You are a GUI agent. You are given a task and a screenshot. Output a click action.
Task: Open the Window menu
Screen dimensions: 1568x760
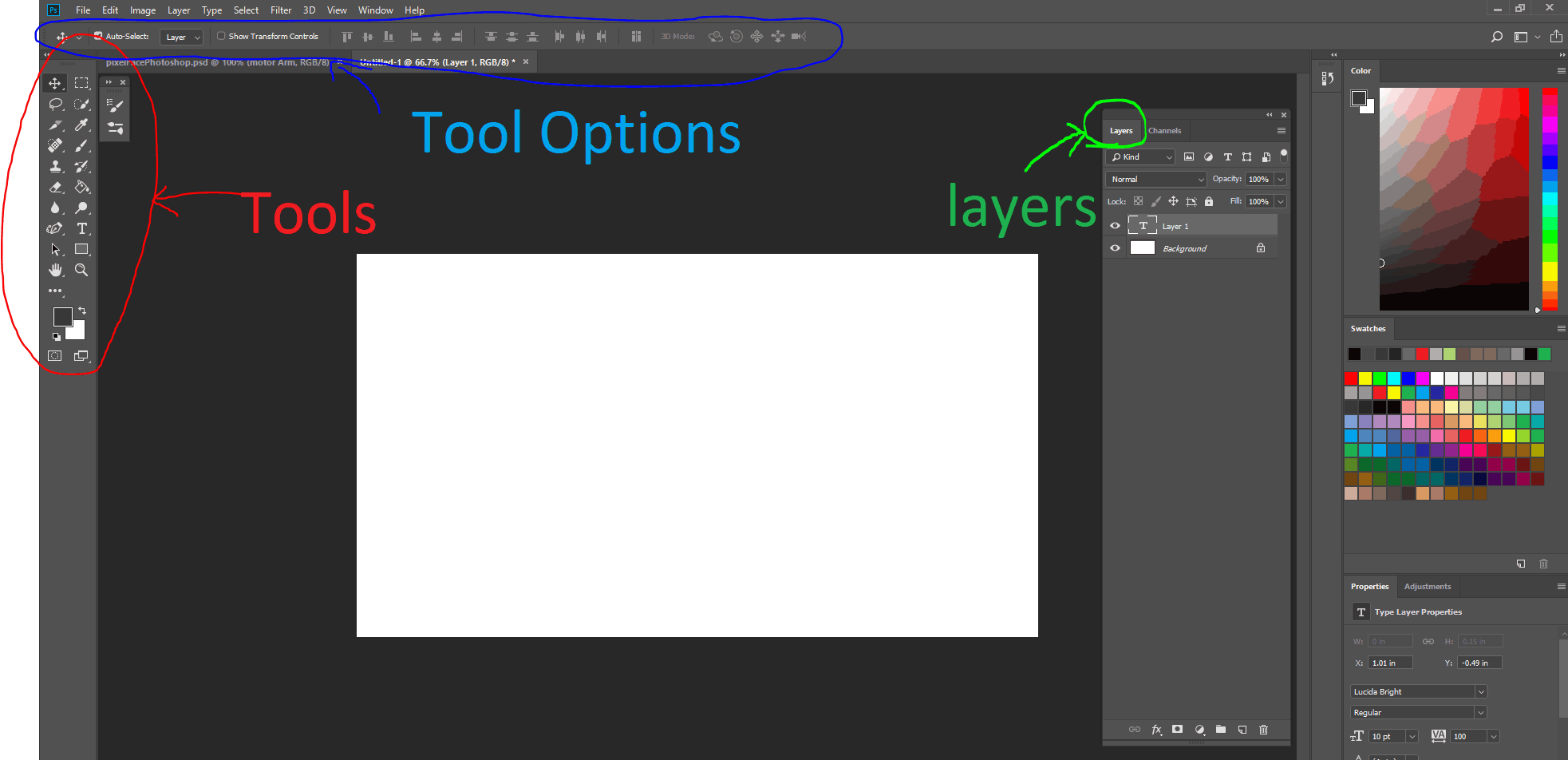375,10
